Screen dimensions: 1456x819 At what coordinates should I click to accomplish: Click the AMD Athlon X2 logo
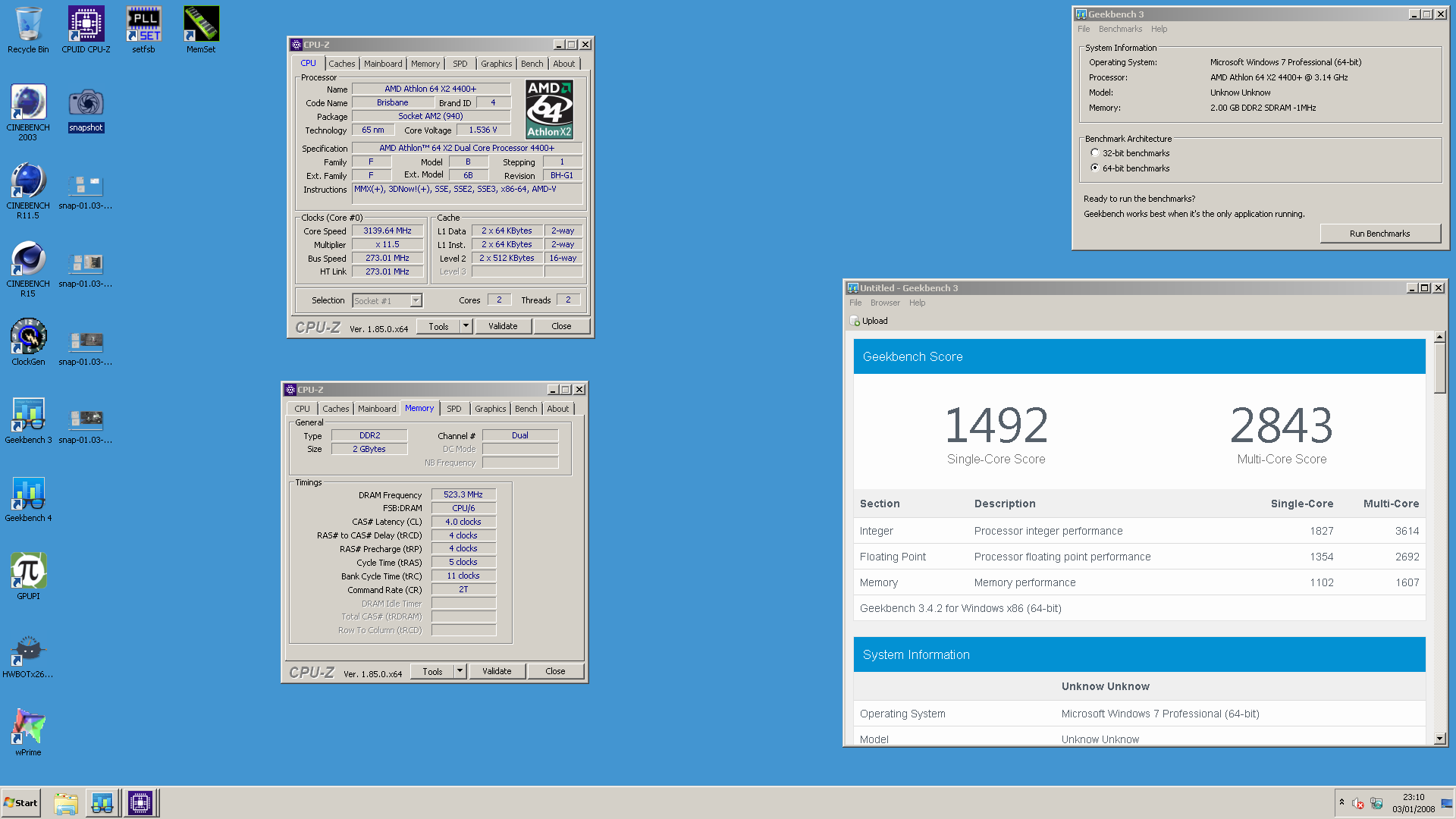tap(550, 109)
